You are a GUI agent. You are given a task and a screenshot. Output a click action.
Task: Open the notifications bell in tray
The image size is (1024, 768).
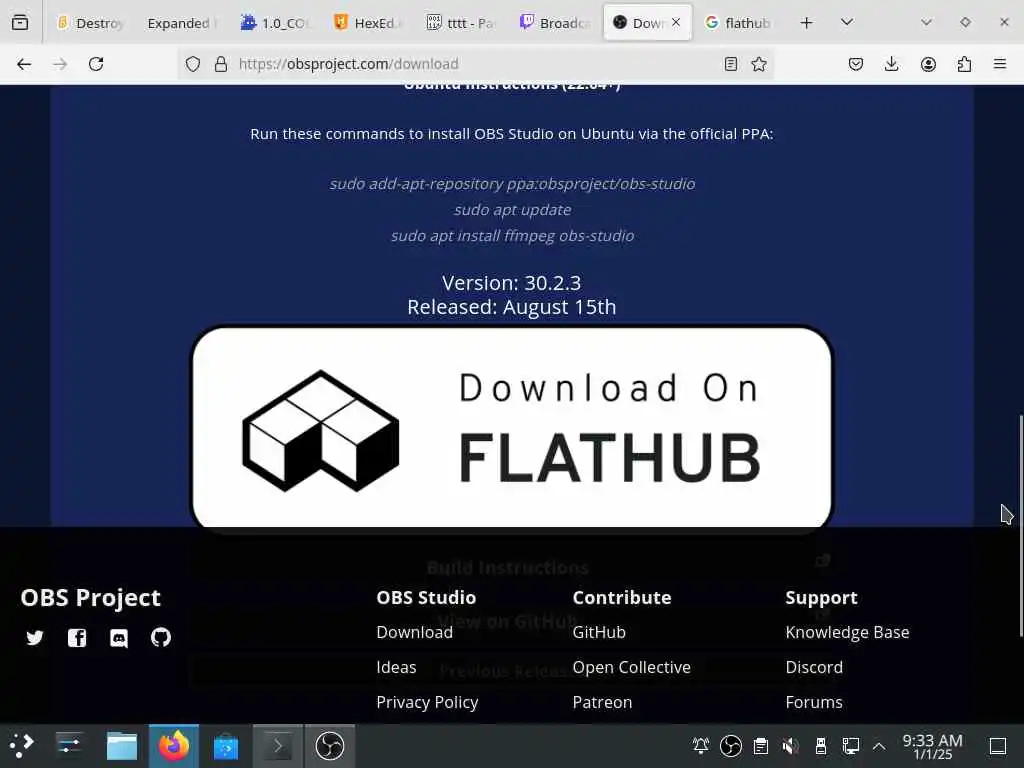point(701,746)
